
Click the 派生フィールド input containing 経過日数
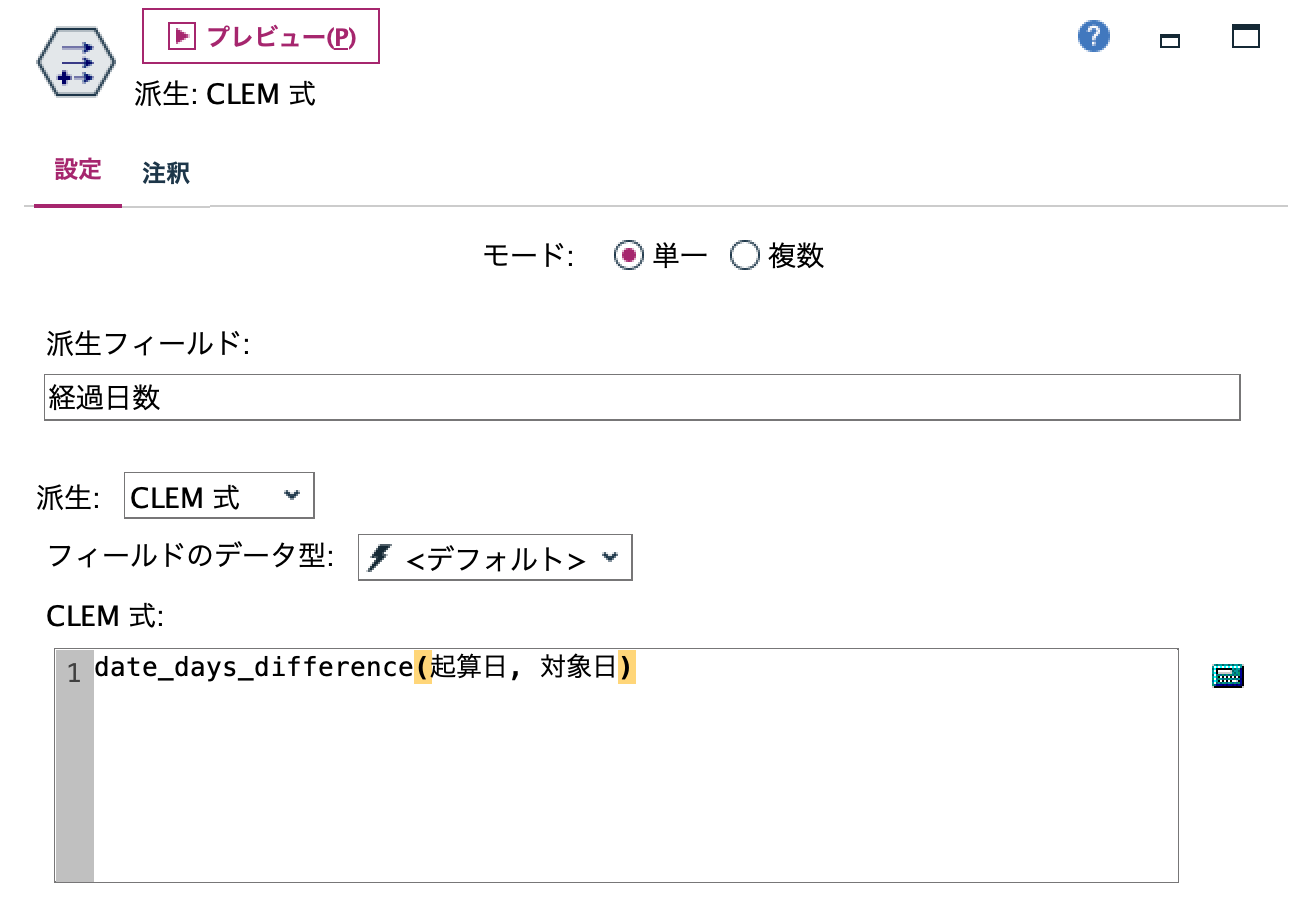click(x=640, y=397)
